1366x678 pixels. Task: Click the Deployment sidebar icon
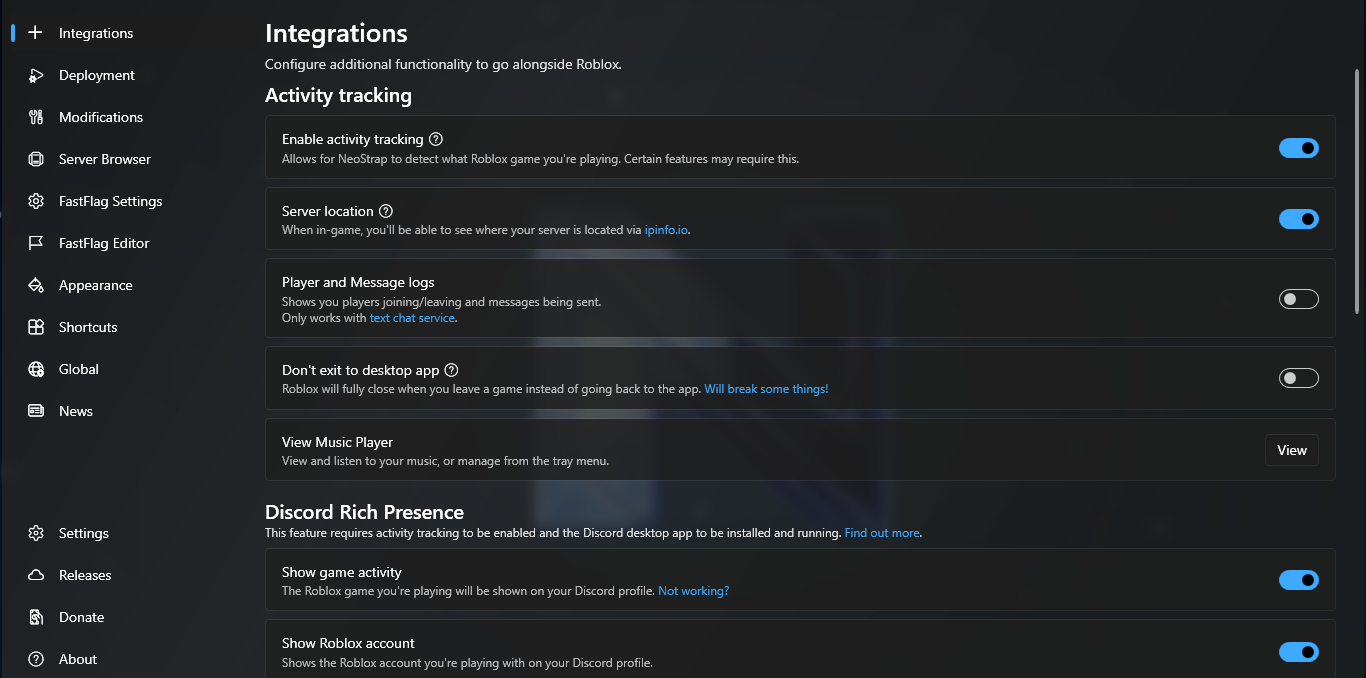click(36, 75)
